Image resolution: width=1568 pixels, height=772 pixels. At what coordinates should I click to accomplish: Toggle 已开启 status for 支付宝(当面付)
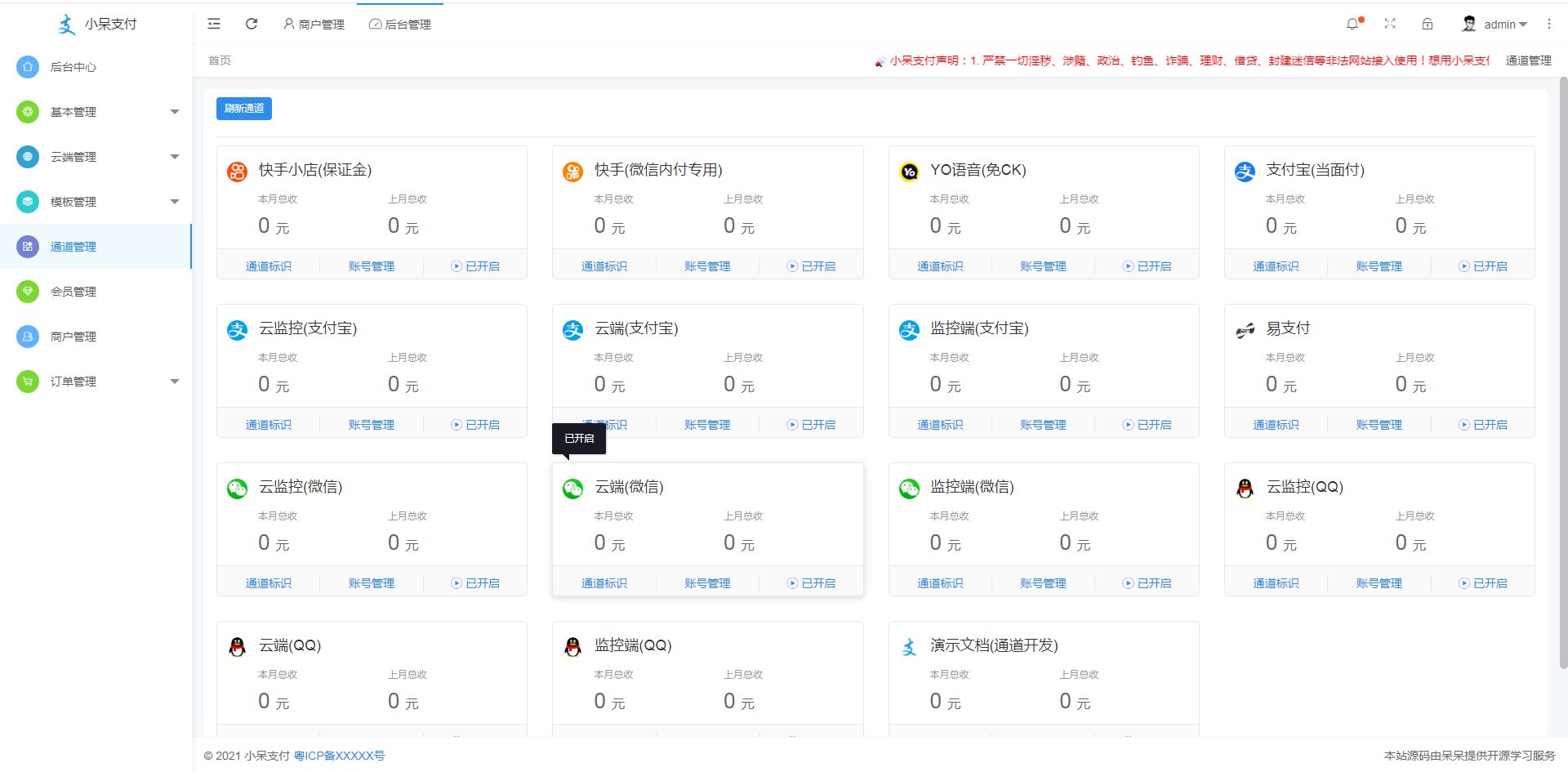1483,266
